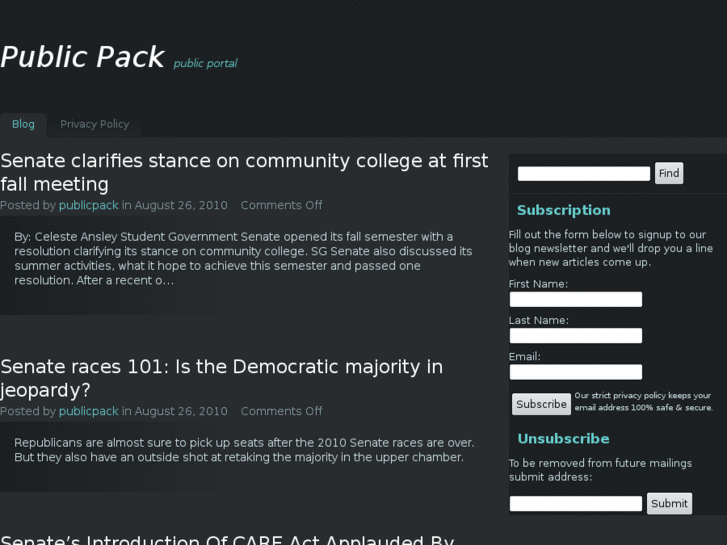Click the unsubscribe address input field
Viewport: 727px width, 545px height.
point(576,504)
